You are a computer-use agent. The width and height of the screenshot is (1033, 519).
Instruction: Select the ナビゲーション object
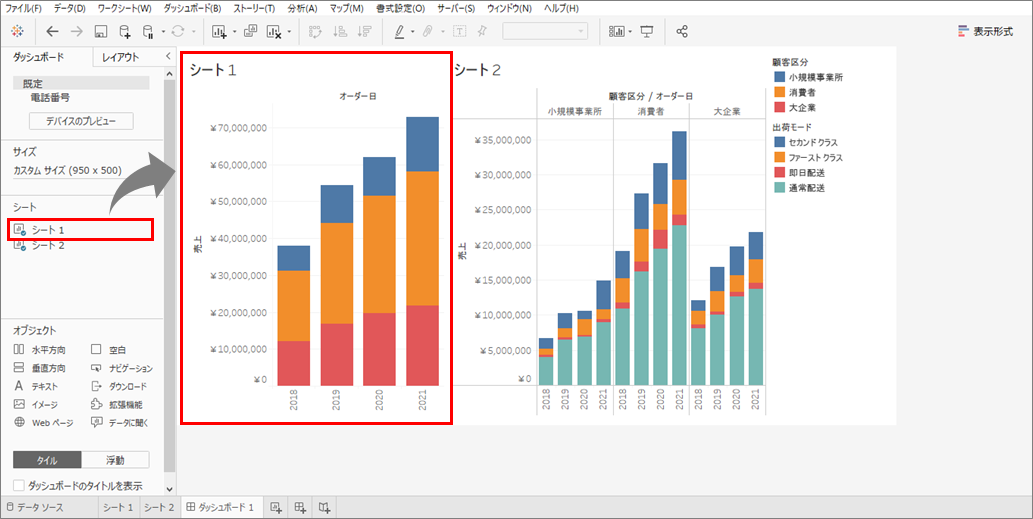pos(122,368)
